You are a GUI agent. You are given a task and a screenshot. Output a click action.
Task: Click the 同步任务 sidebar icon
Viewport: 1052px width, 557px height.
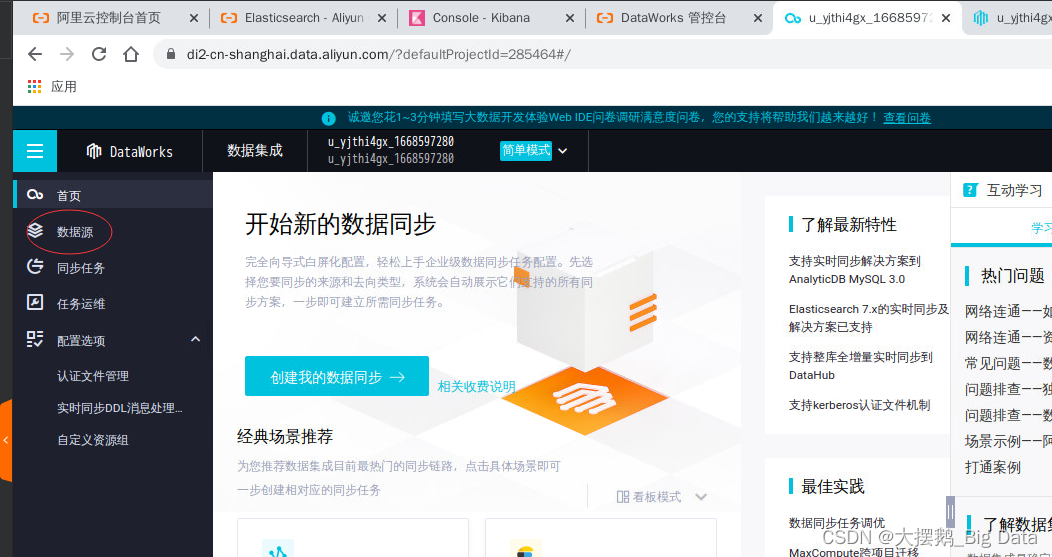[35, 267]
